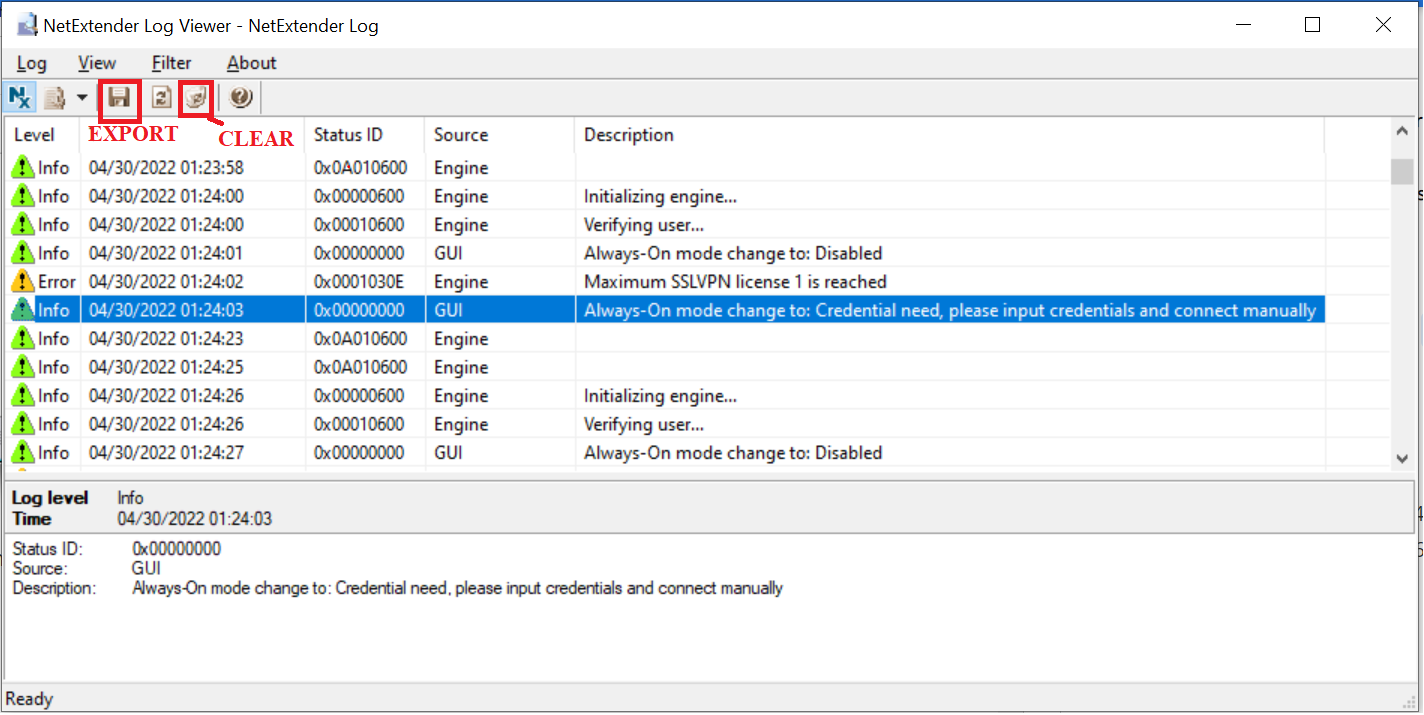Select the '0x00010600' cell in 01:24:26 row
This screenshot has width=1424, height=715.
pos(359,424)
